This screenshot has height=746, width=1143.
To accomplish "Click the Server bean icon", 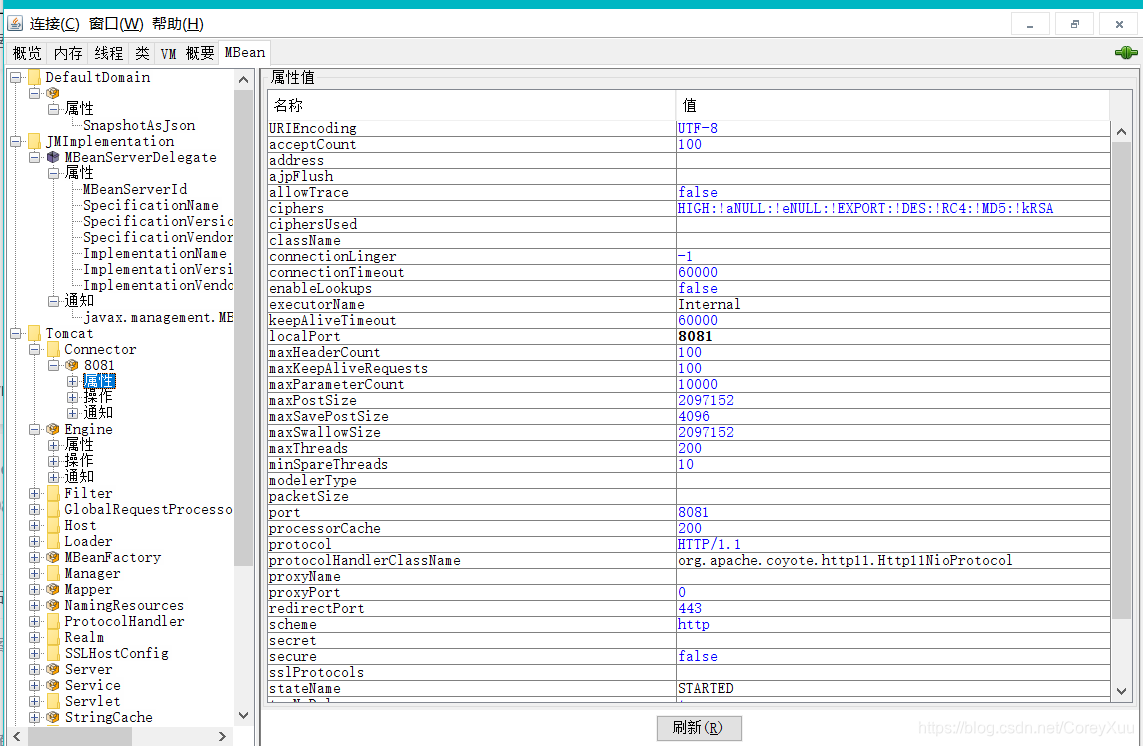I will pos(53,669).
